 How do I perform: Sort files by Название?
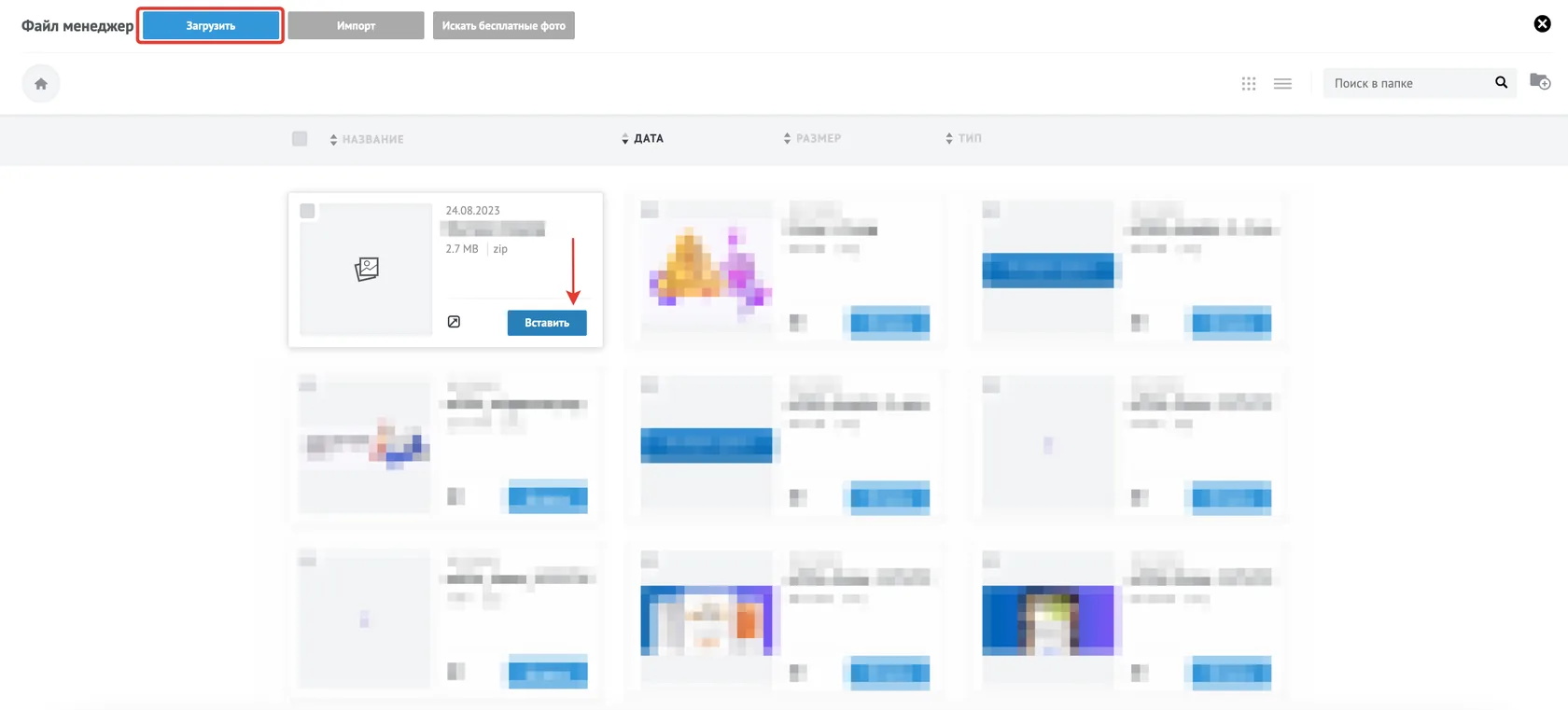pyautogui.click(x=367, y=139)
